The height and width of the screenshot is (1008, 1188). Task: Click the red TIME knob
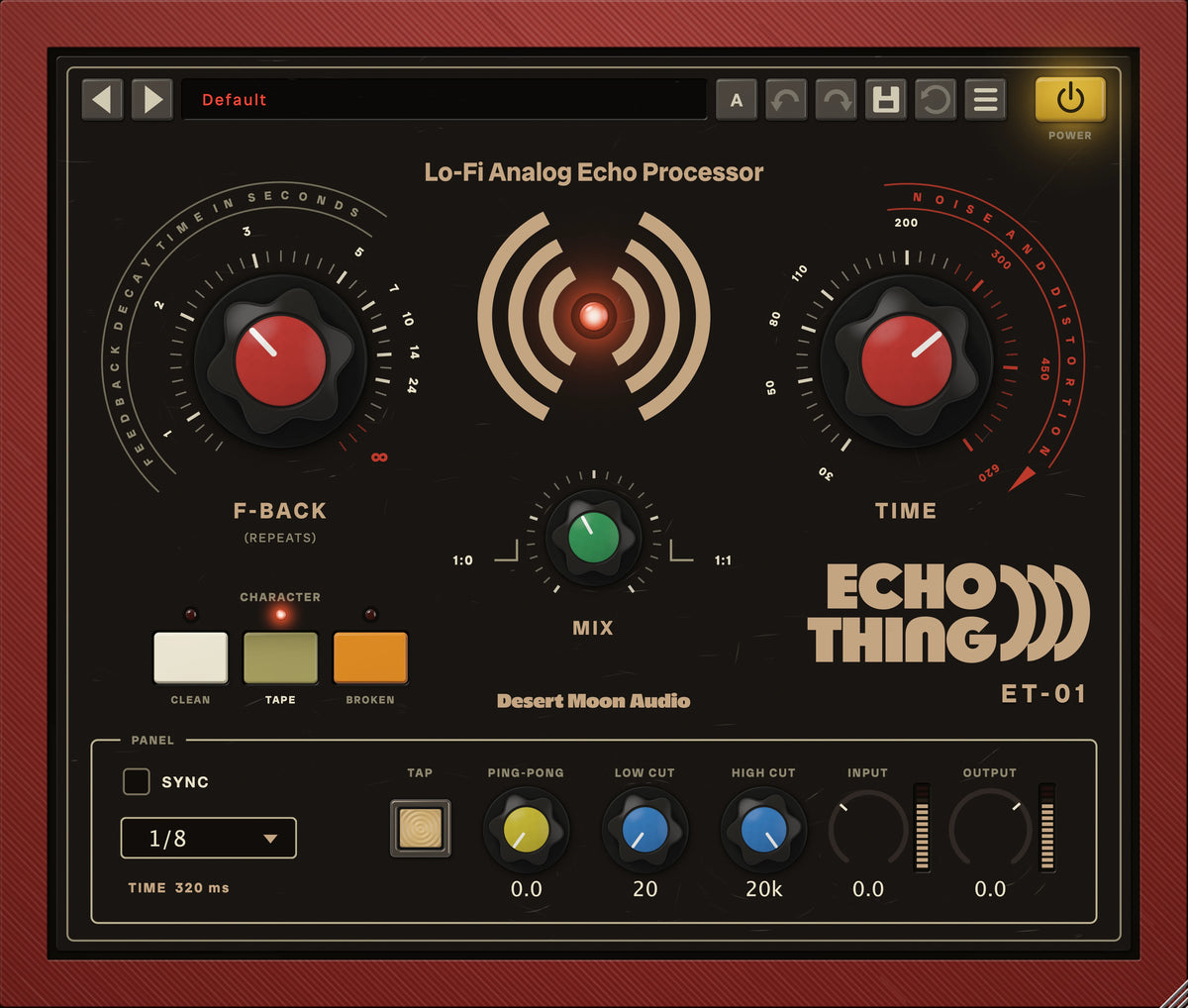[x=907, y=360]
